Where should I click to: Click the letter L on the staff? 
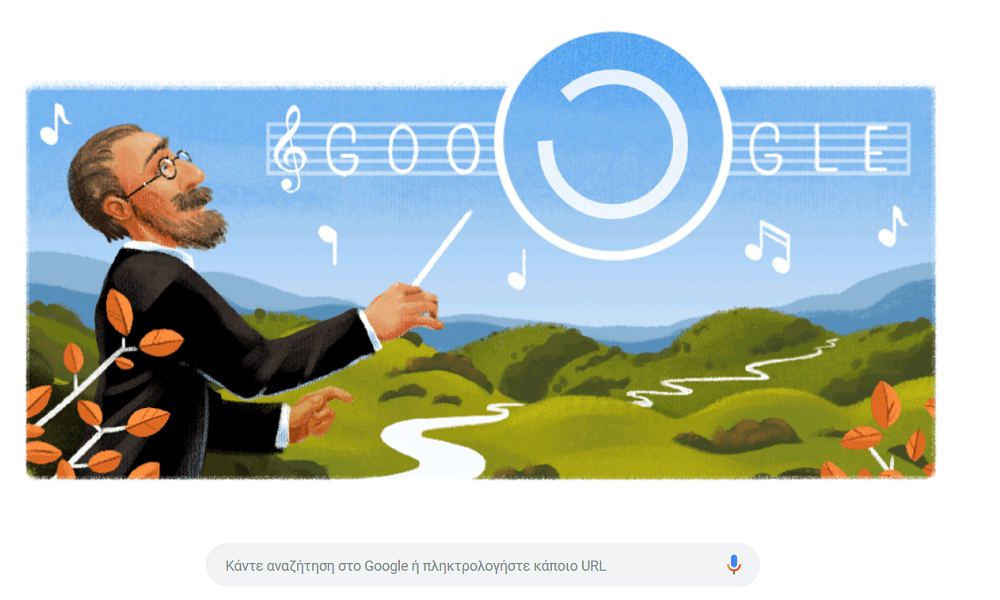825,149
